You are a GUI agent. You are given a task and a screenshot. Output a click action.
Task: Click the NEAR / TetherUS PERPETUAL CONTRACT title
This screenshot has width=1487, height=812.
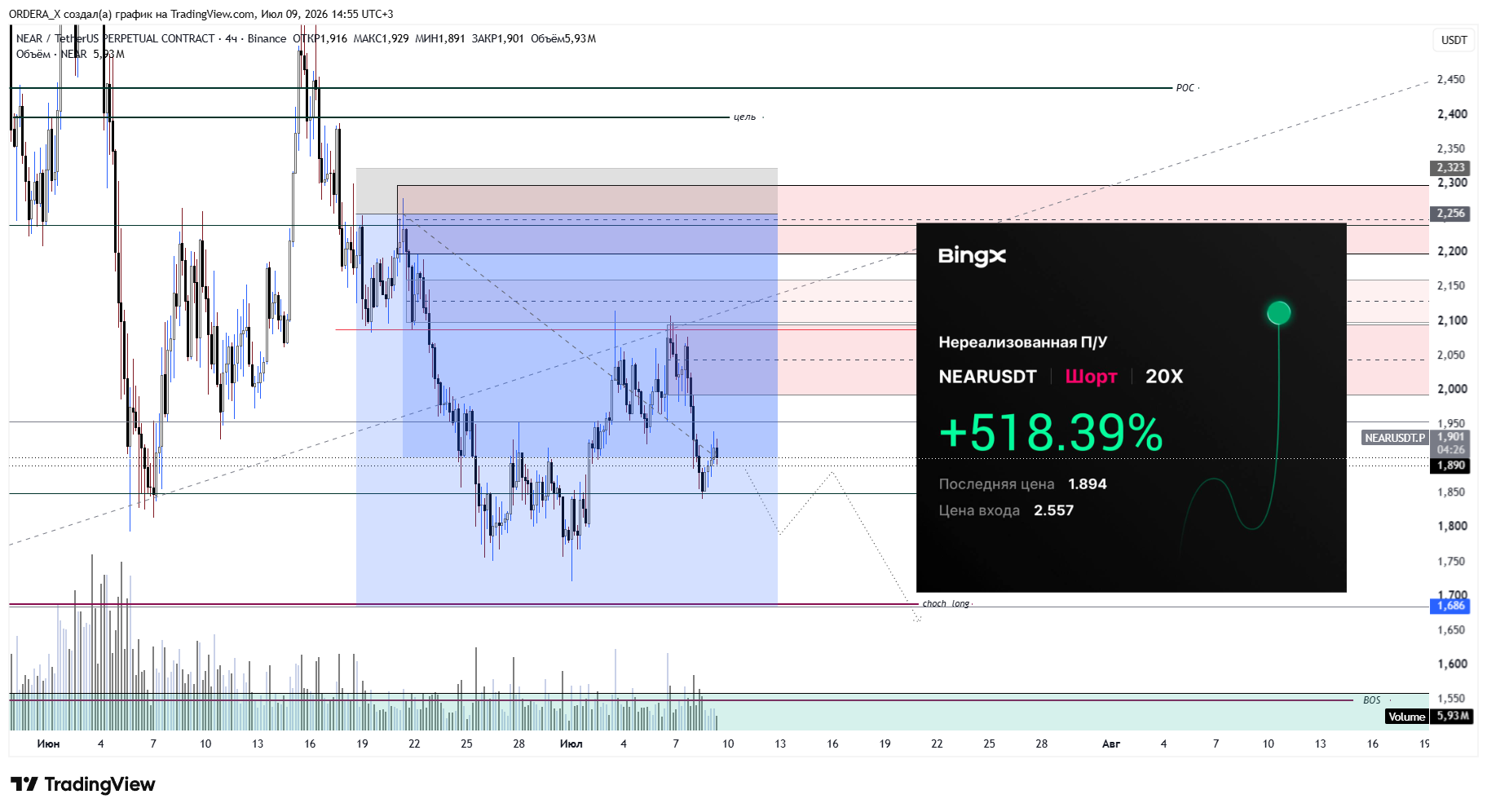point(115,38)
